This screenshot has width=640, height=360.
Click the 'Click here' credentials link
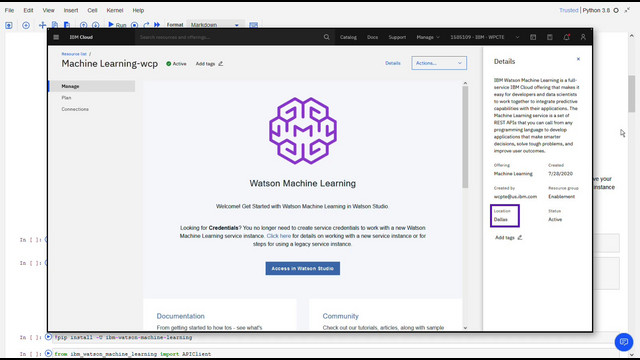point(279,236)
